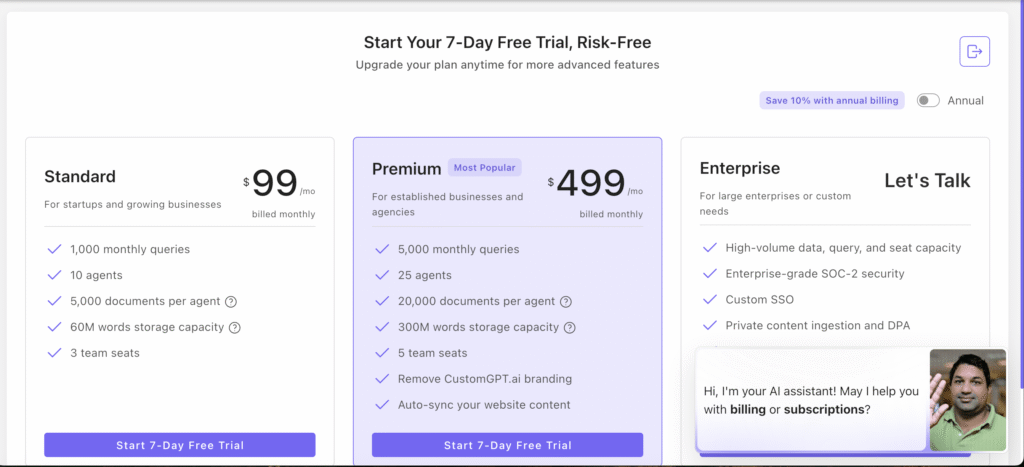Click the Most Popular badge on Premium
Image resolution: width=1024 pixels, height=467 pixels.
pos(484,168)
